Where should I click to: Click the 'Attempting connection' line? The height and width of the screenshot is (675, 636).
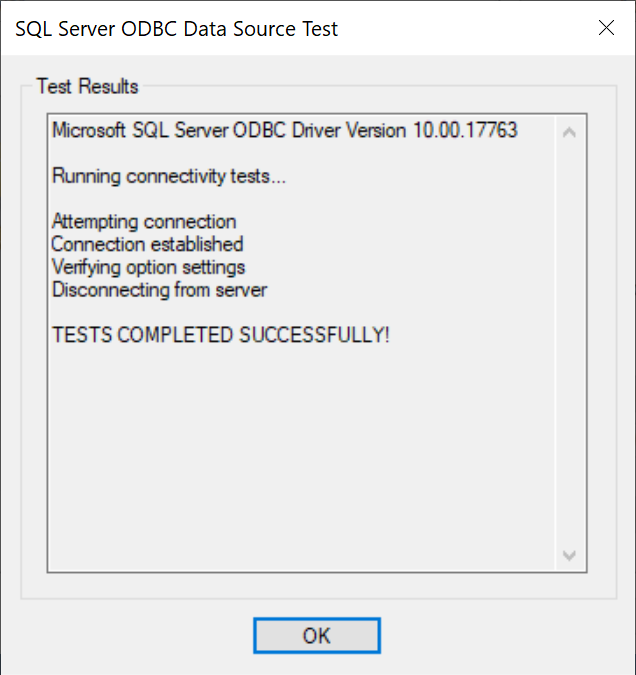click(x=144, y=222)
